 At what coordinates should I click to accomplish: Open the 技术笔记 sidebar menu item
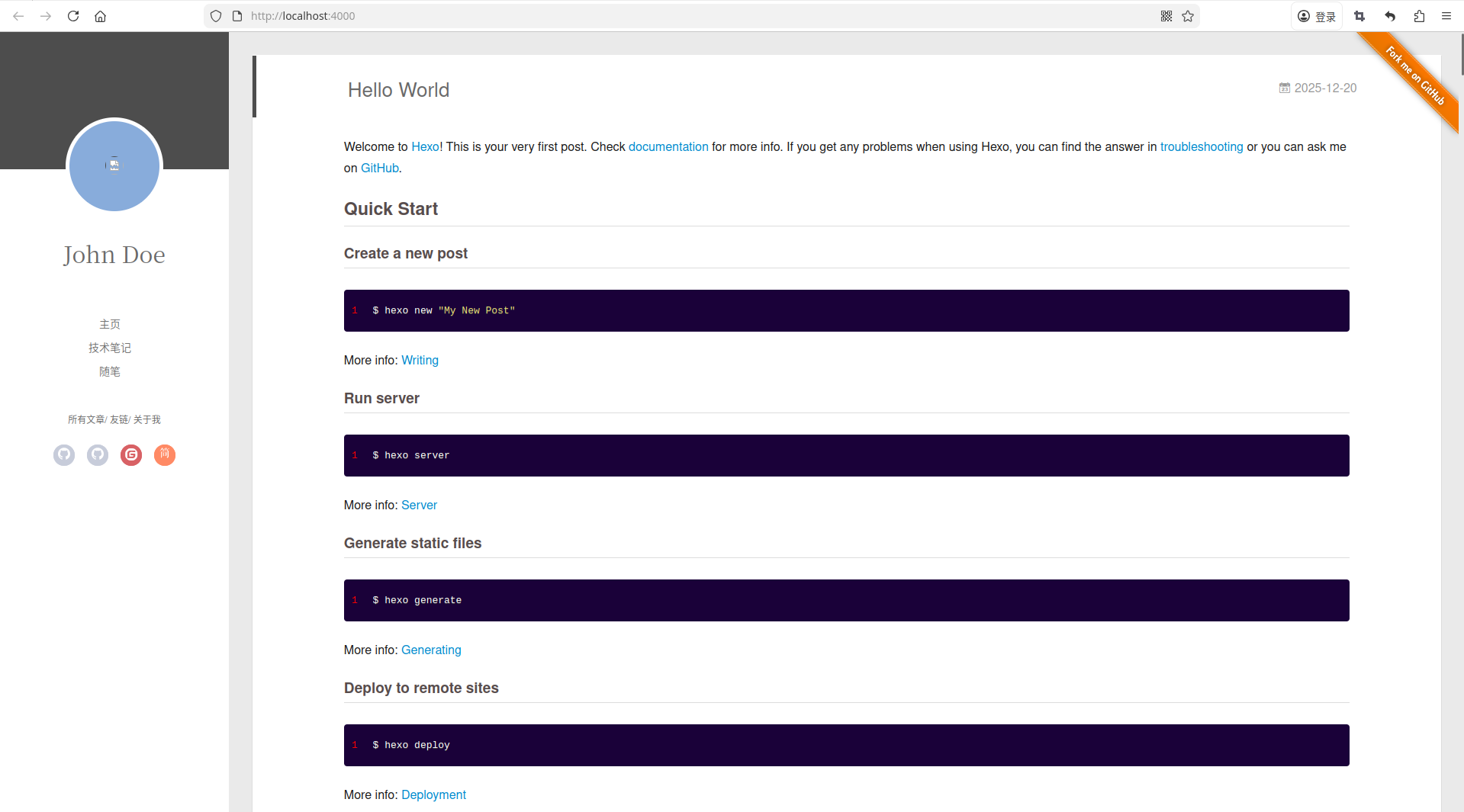(110, 348)
